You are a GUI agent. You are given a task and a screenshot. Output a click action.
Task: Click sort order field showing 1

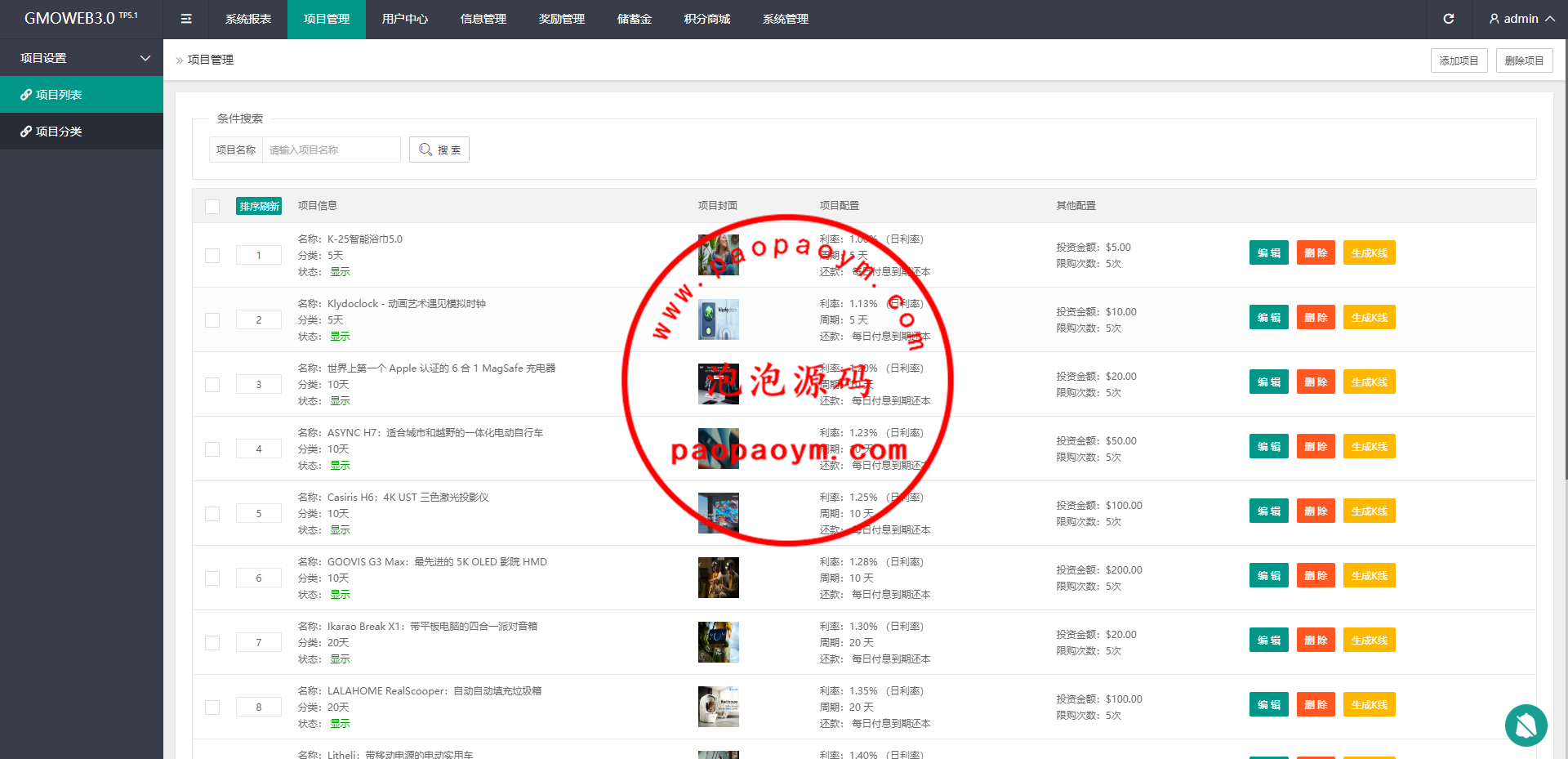[259, 255]
